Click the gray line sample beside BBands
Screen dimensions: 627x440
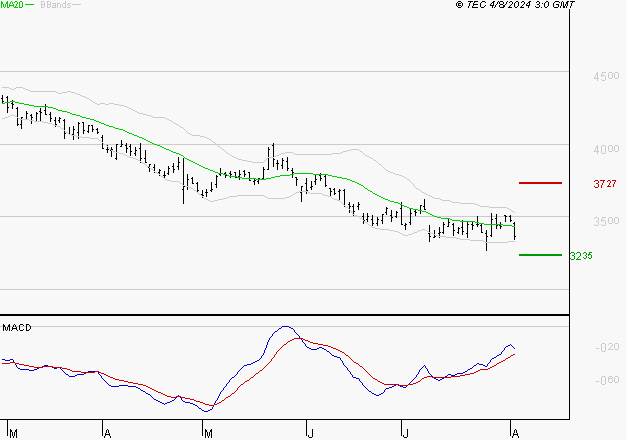(76, 5)
